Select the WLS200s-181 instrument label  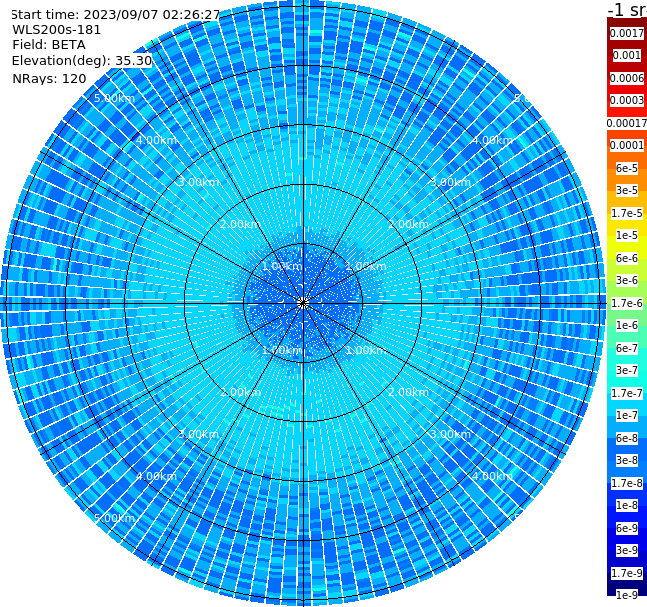tap(57, 30)
